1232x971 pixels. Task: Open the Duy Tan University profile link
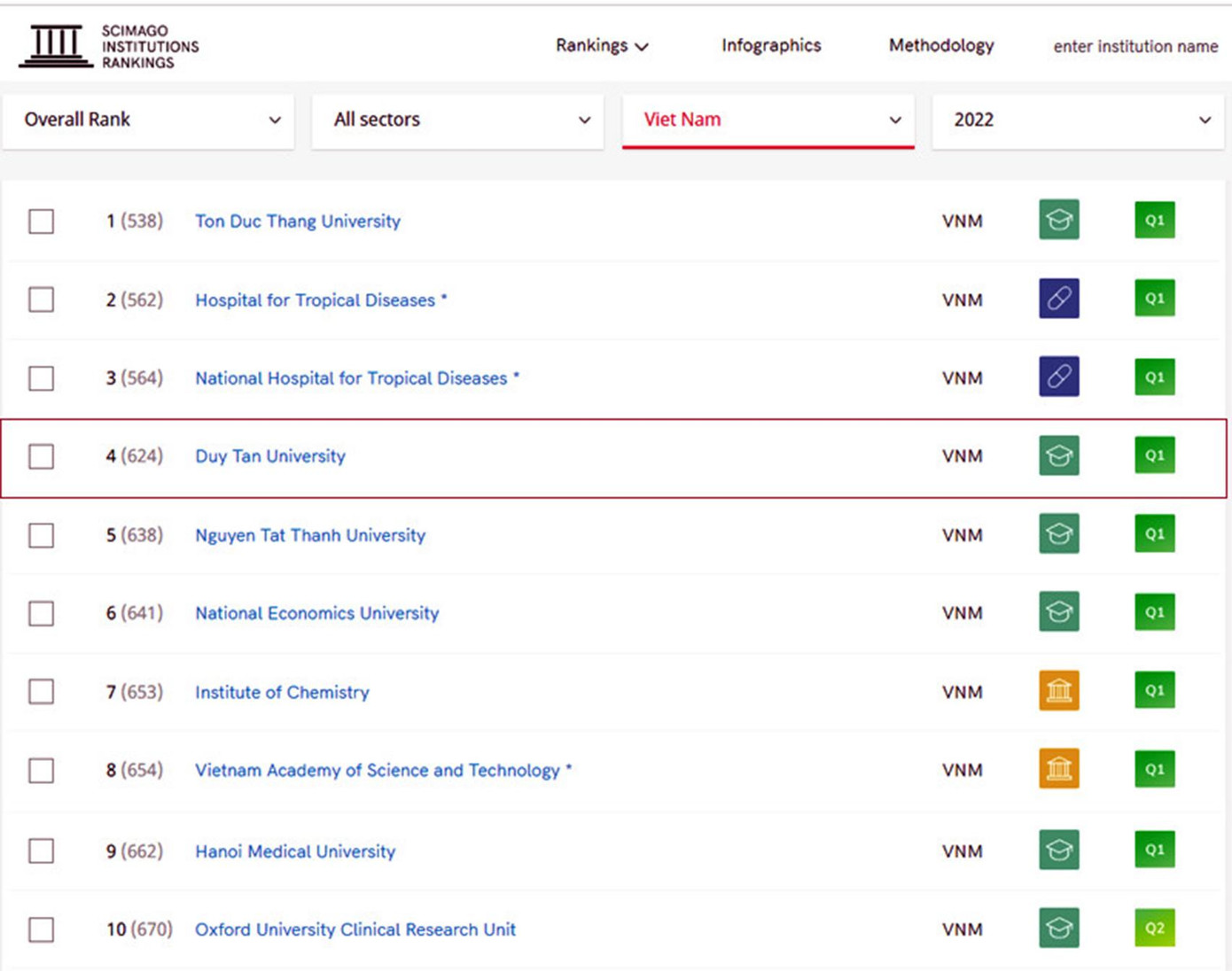coord(269,455)
